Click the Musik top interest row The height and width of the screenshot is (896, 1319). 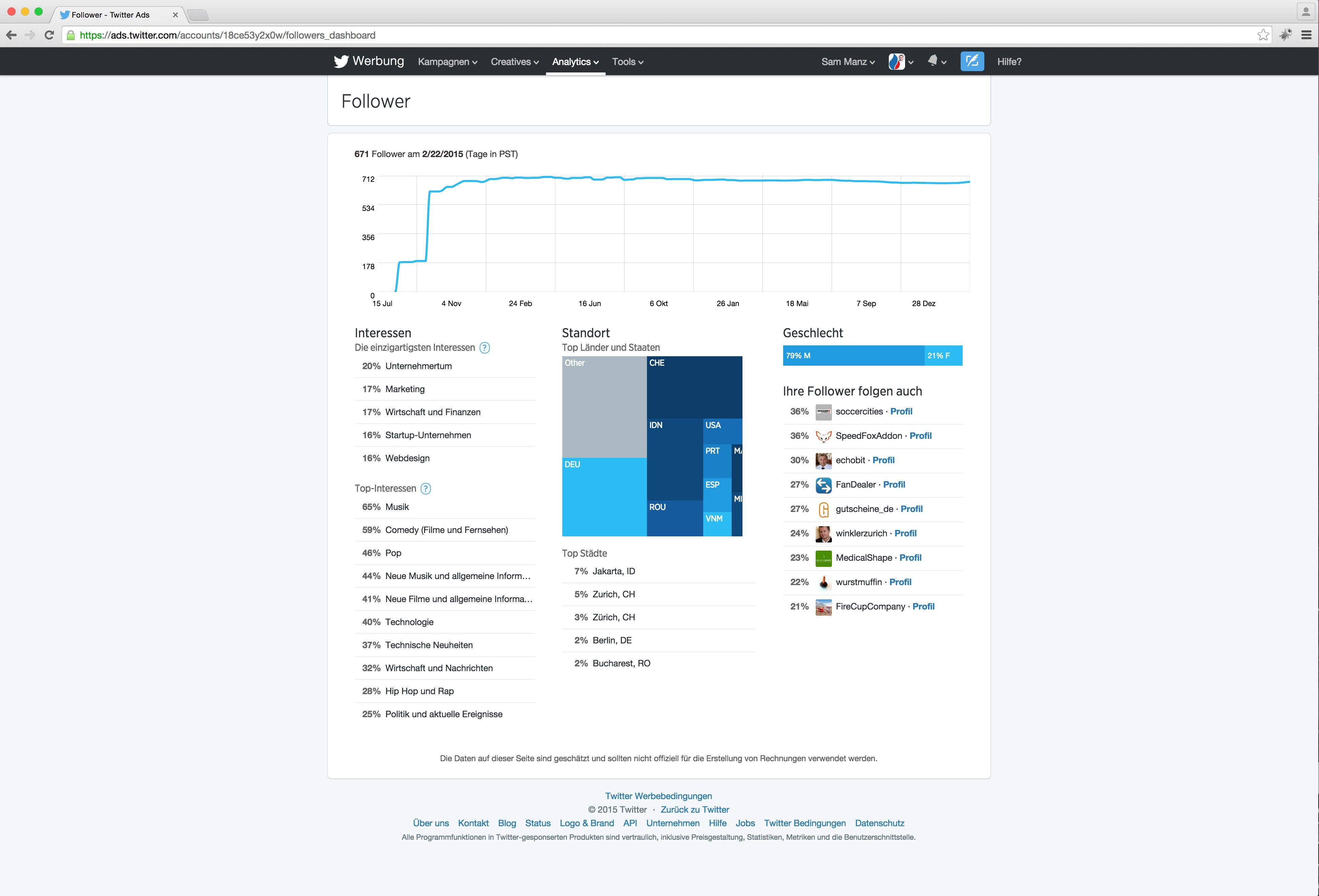(445, 507)
